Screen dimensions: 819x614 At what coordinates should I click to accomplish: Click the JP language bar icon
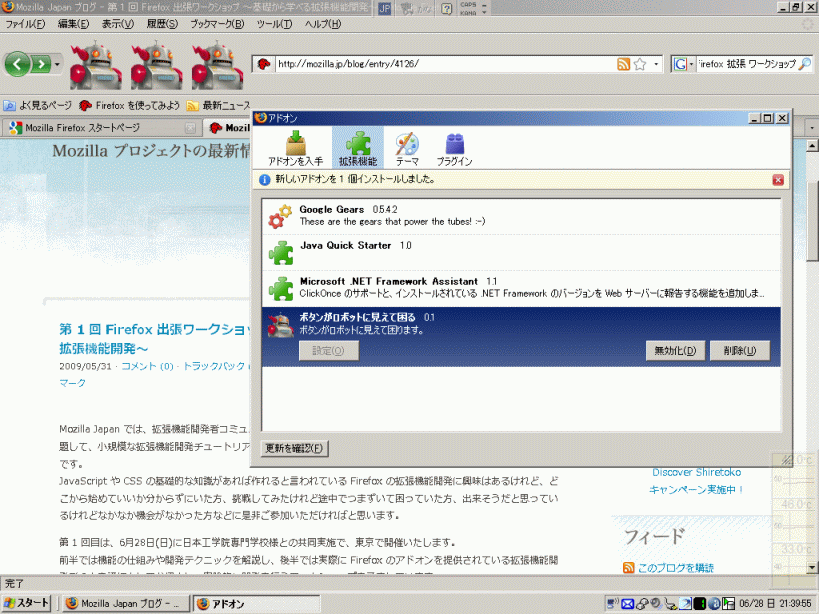384,8
